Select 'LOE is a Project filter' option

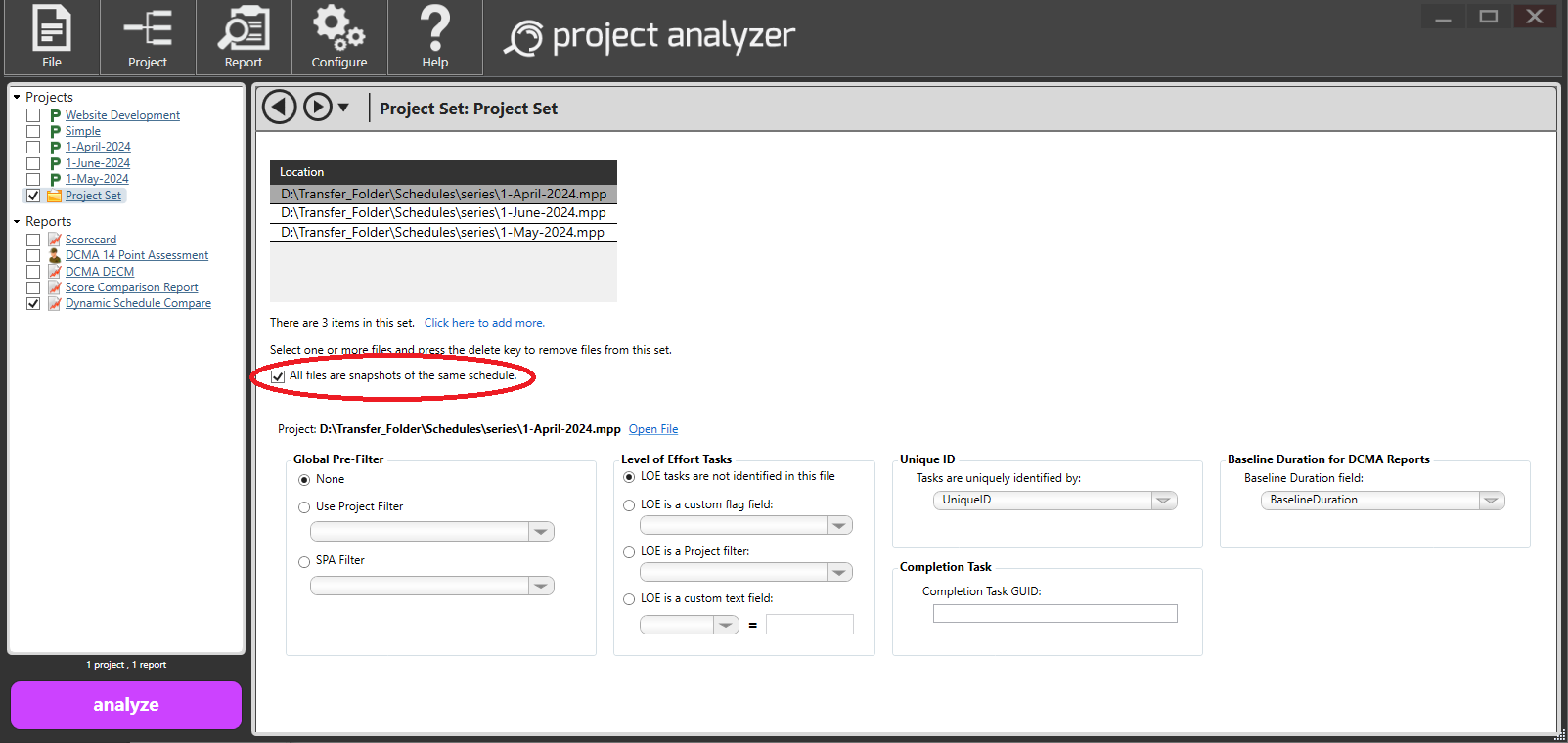[x=629, y=552]
